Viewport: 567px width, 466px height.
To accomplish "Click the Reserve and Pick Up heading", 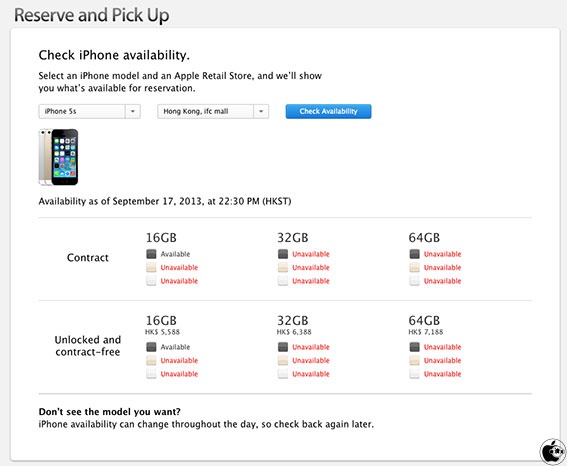I will click(91, 15).
